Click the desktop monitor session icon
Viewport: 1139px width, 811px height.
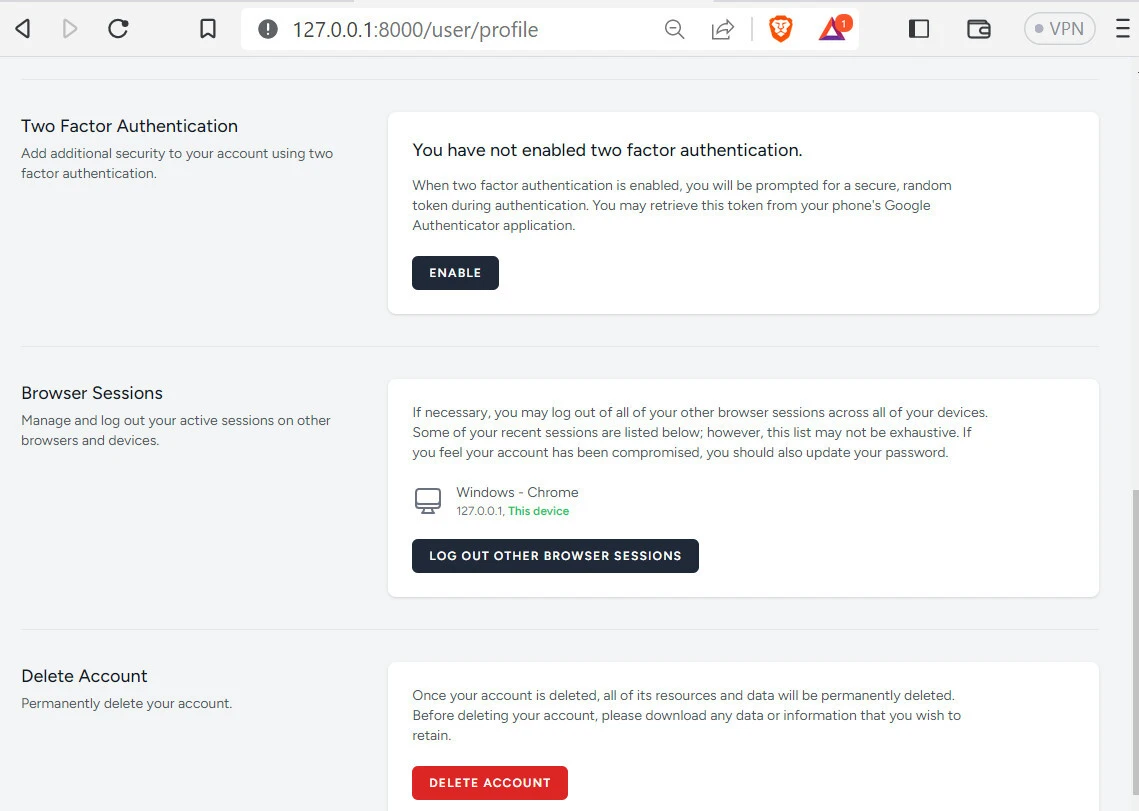428,501
